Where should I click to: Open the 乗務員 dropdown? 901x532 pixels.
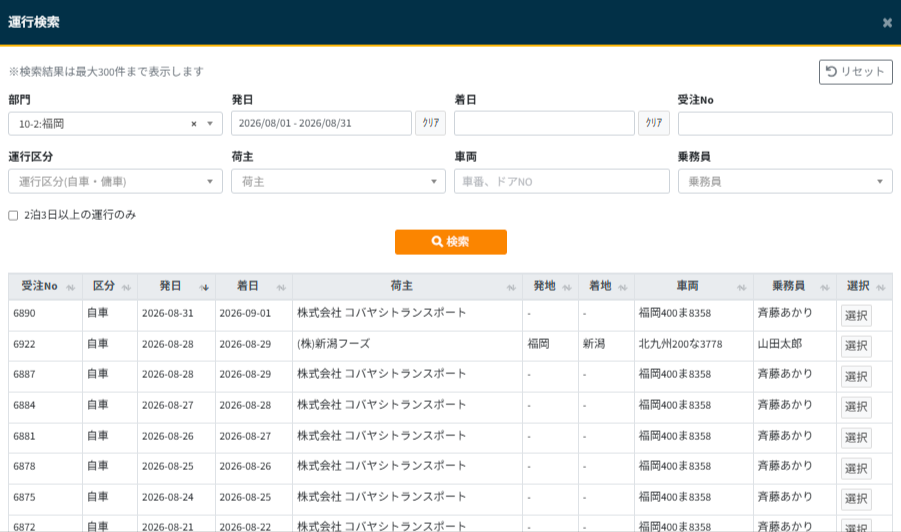point(785,182)
